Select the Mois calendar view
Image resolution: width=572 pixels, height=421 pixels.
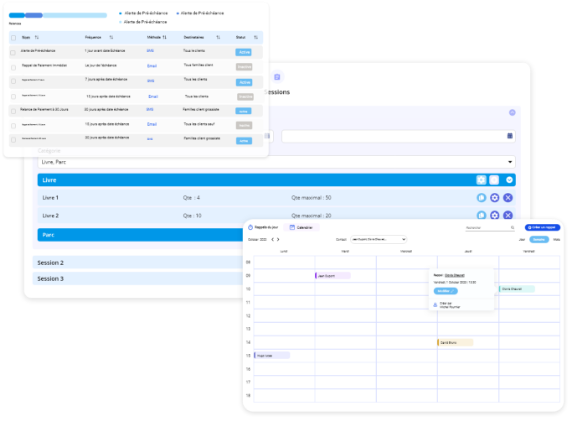[556, 240]
